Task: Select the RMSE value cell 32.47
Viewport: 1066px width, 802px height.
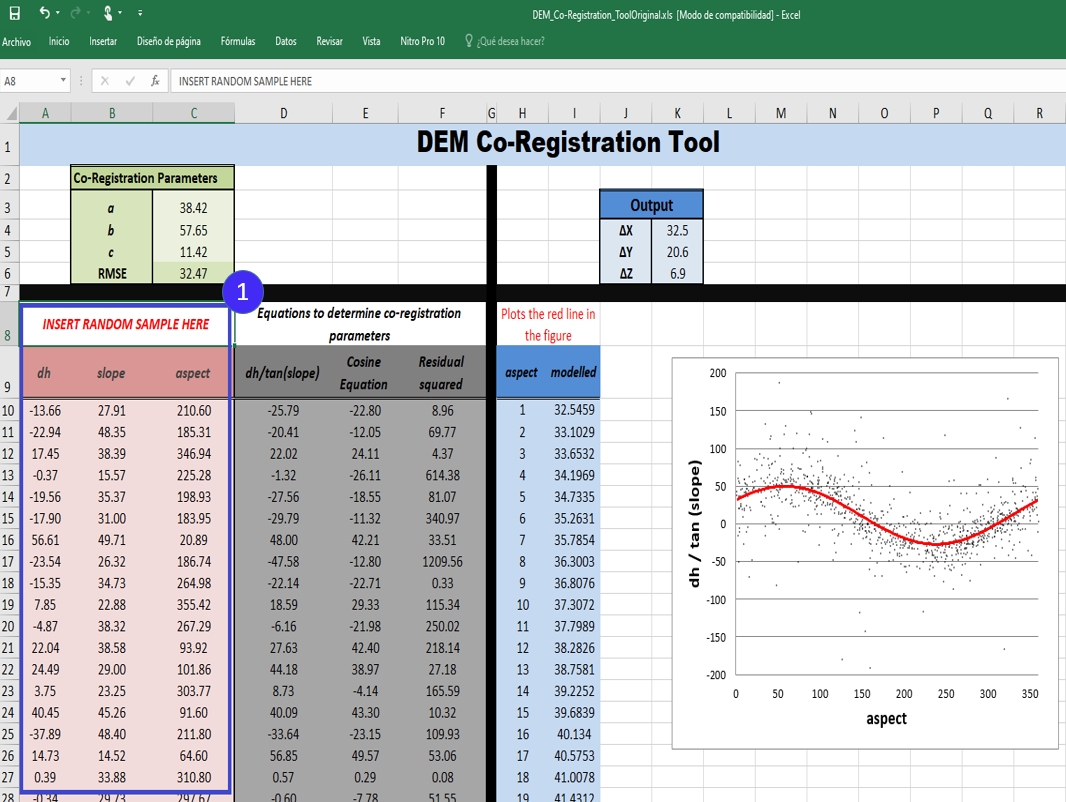Action: pyautogui.click(x=193, y=272)
